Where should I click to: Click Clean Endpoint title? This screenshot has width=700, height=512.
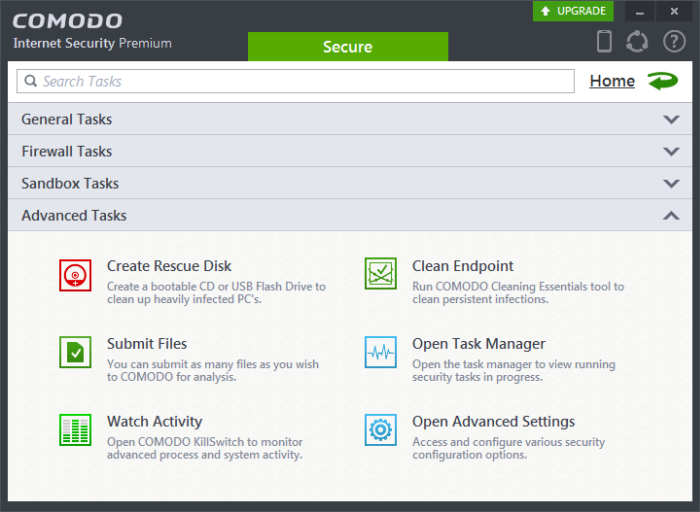click(x=462, y=266)
